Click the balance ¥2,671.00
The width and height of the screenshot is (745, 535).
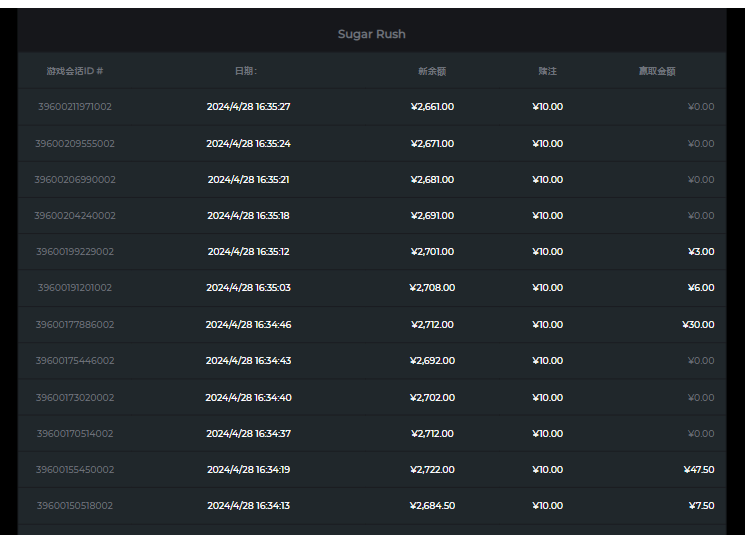pos(432,143)
